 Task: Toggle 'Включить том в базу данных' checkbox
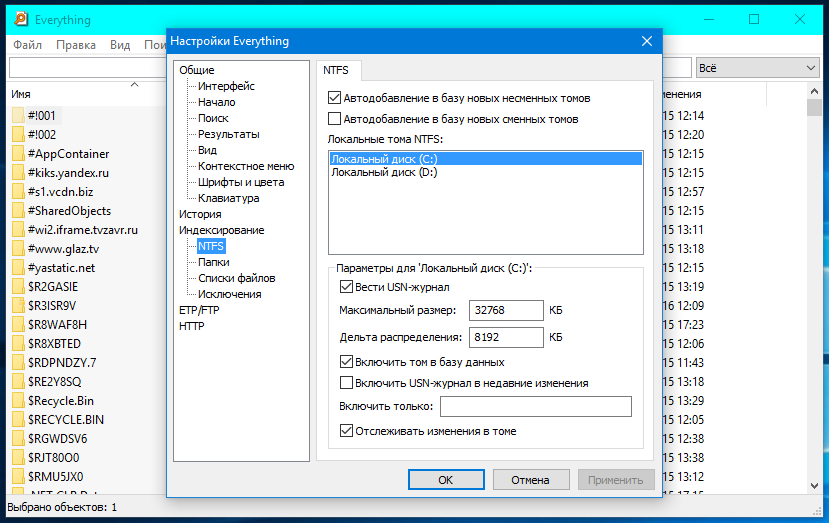tap(346, 362)
